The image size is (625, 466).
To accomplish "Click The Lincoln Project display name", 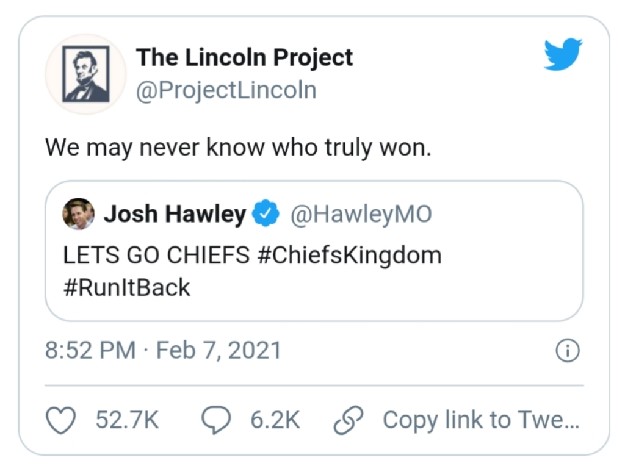I will (x=244, y=58).
